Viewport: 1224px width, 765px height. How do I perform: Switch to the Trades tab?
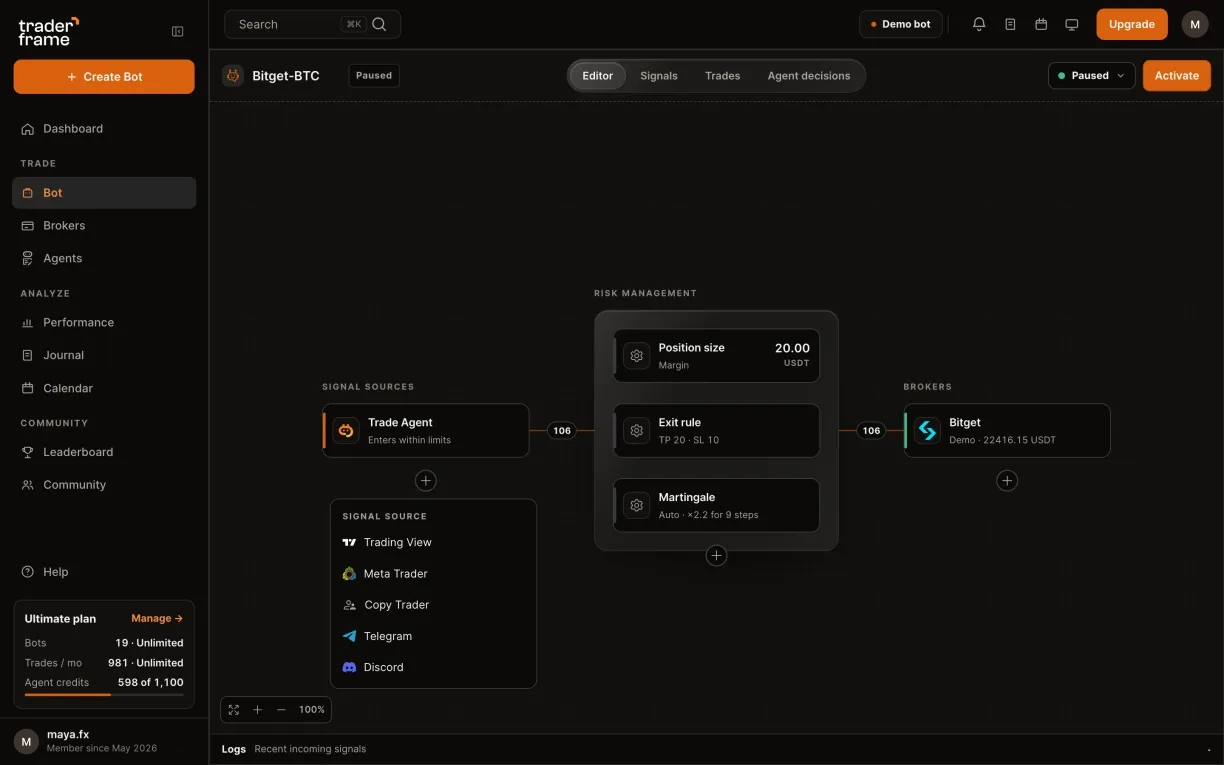(x=722, y=76)
